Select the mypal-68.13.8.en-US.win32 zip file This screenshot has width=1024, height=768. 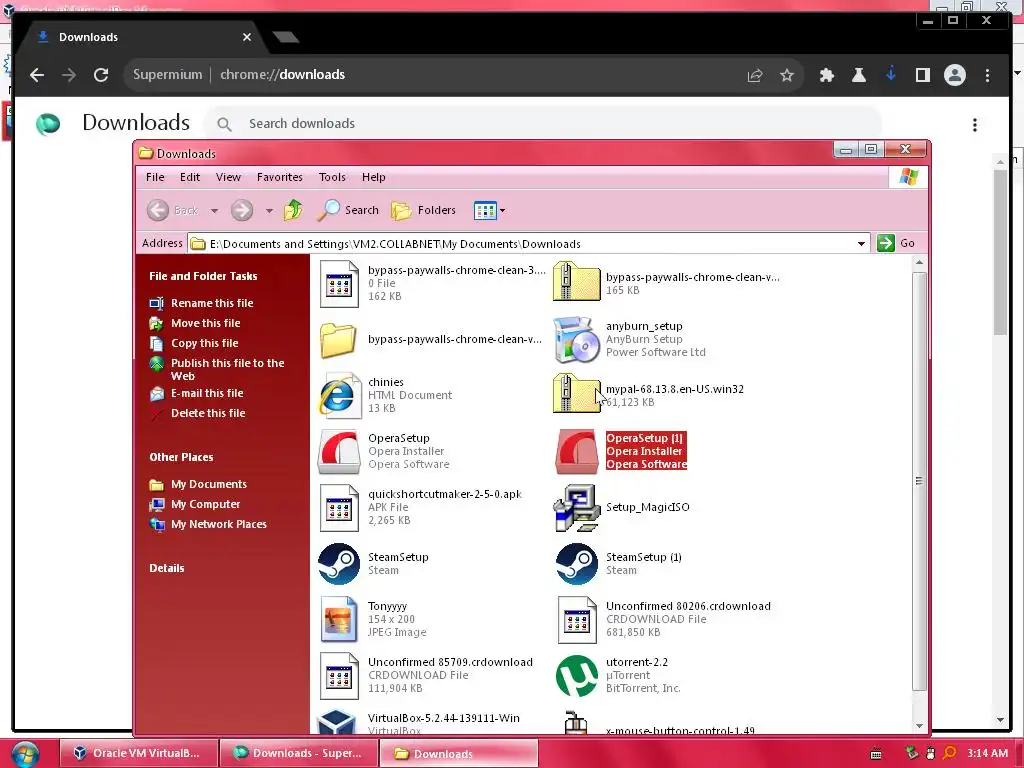point(577,394)
